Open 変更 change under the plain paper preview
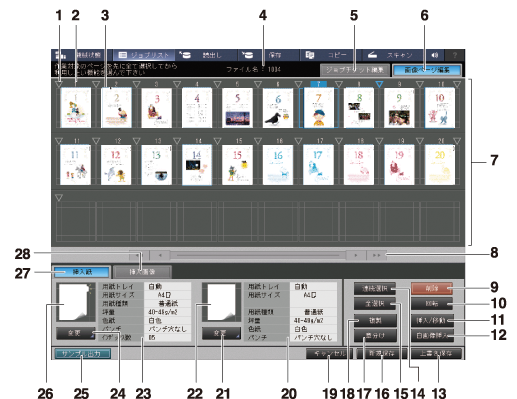The image size is (517, 399). [x=221, y=333]
